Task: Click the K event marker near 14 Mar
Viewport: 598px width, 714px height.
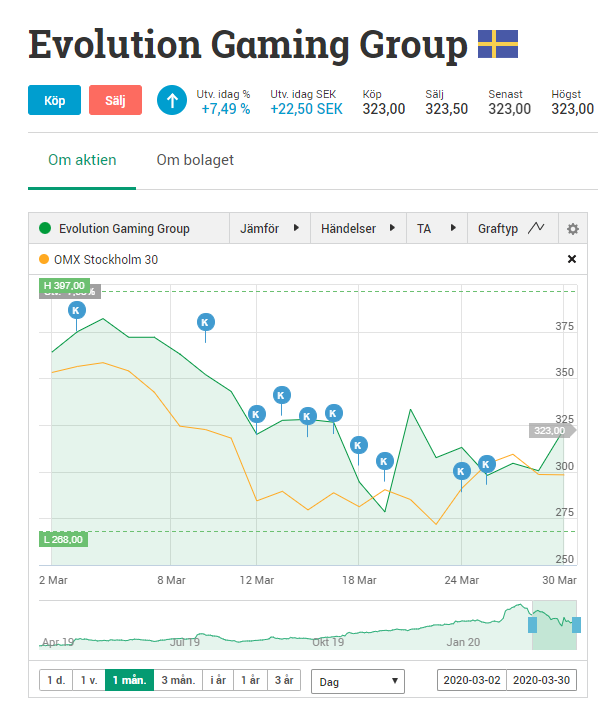Action: point(281,395)
